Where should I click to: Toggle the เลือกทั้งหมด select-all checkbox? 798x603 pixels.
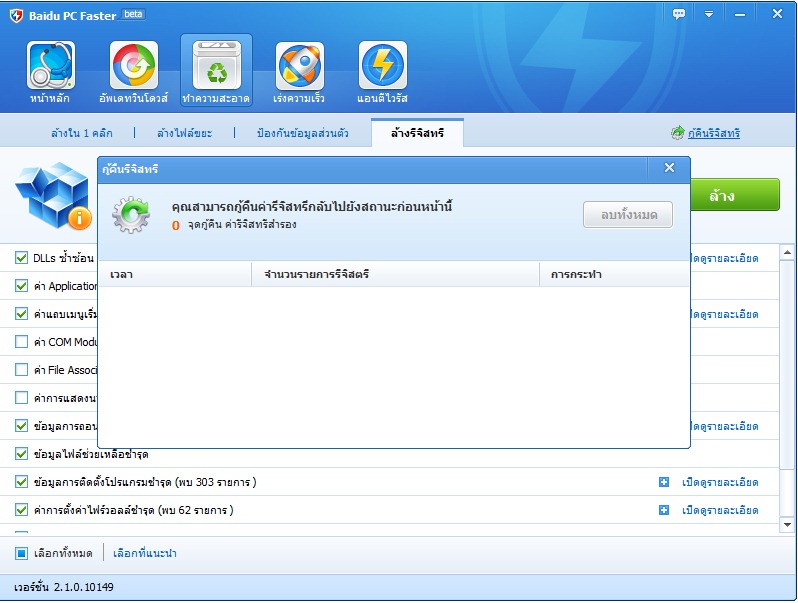pyautogui.click(x=22, y=553)
